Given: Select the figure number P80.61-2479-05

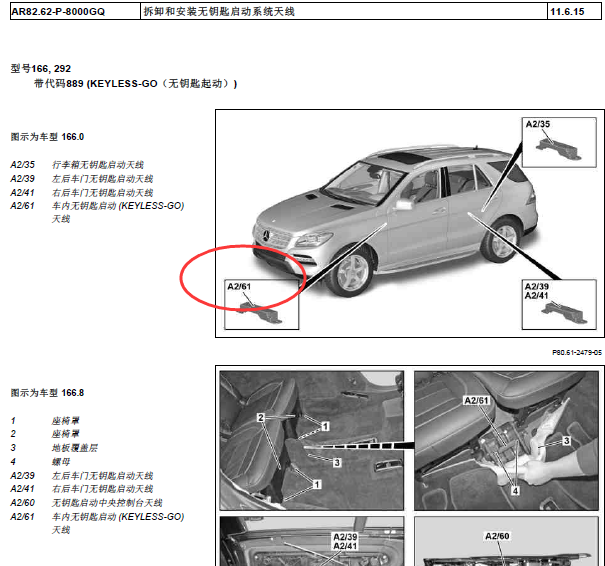Looking at the screenshot, I should 577,352.
